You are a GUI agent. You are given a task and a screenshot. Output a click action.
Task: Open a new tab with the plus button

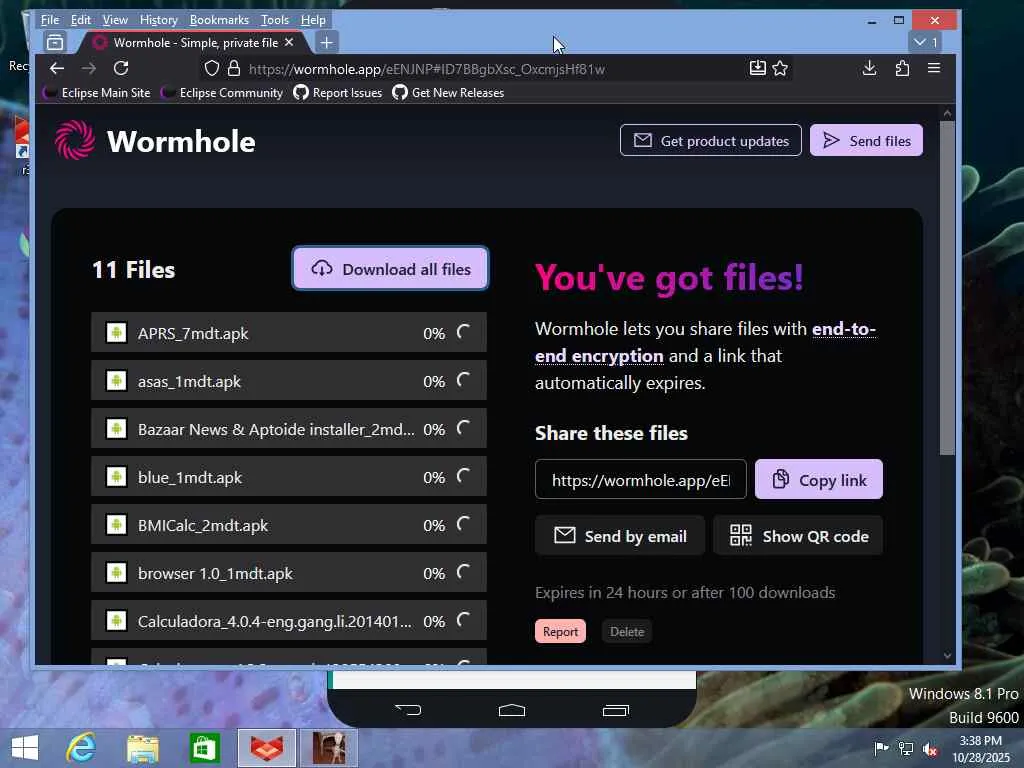click(x=327, y=42)
